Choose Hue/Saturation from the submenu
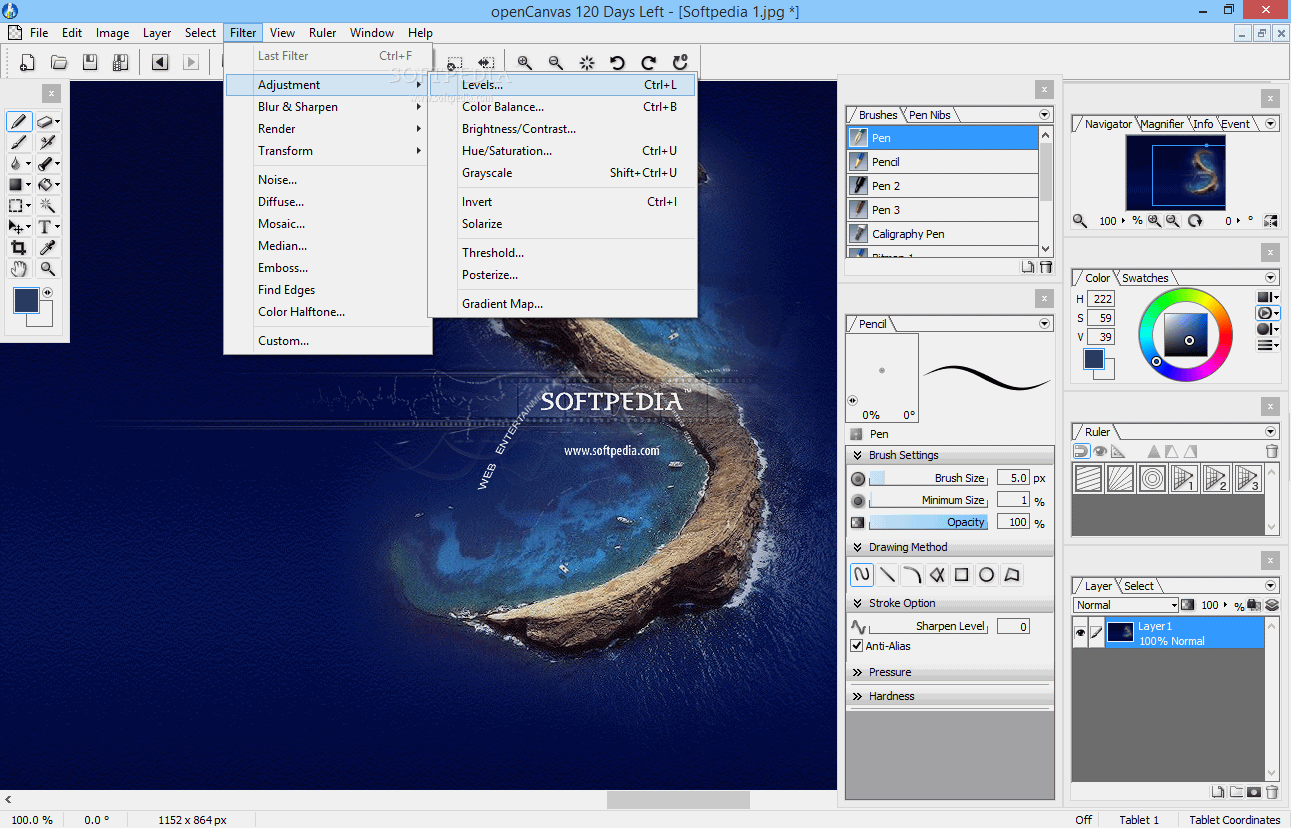This screenshot has height=828, width=1291. pyautogui.click(x=562, y=151)
